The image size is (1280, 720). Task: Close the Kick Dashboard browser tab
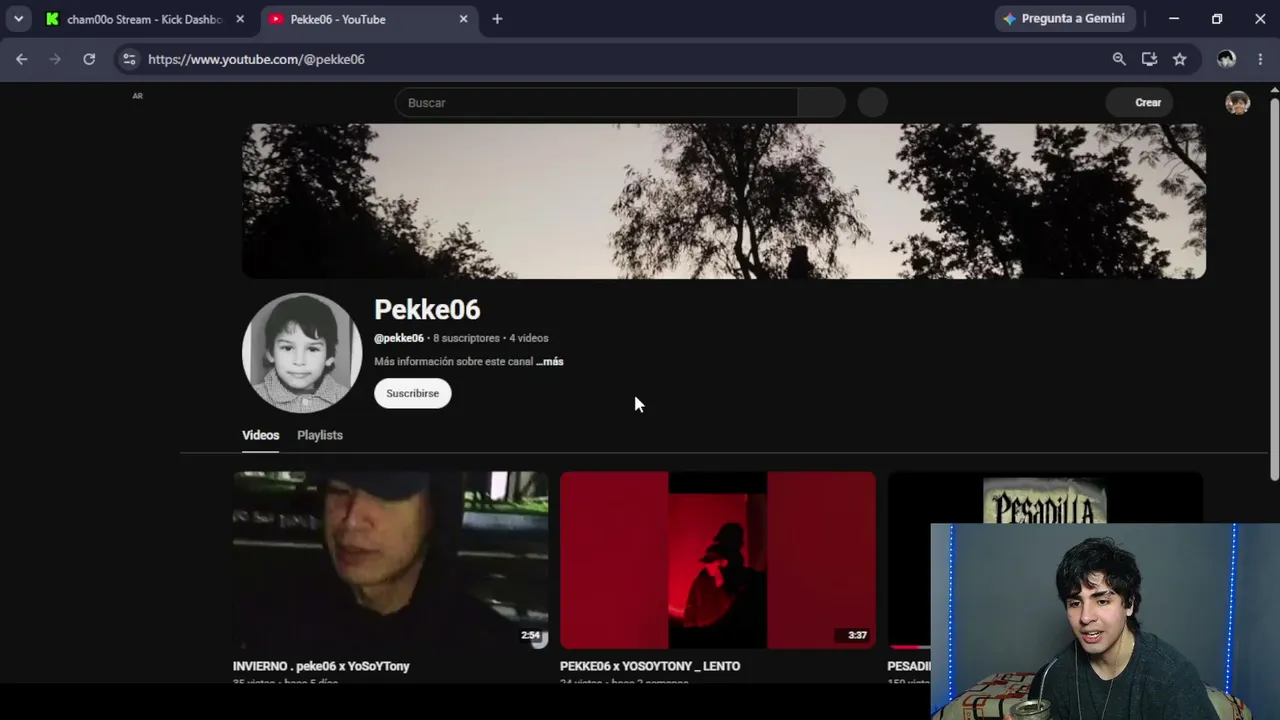pyautogui.click(x=240, y=19)
